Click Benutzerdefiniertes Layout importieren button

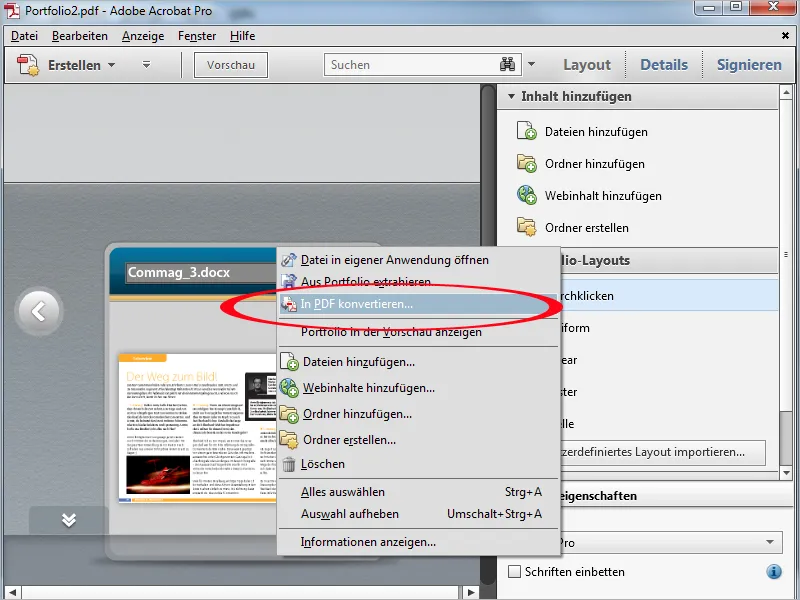662,452
